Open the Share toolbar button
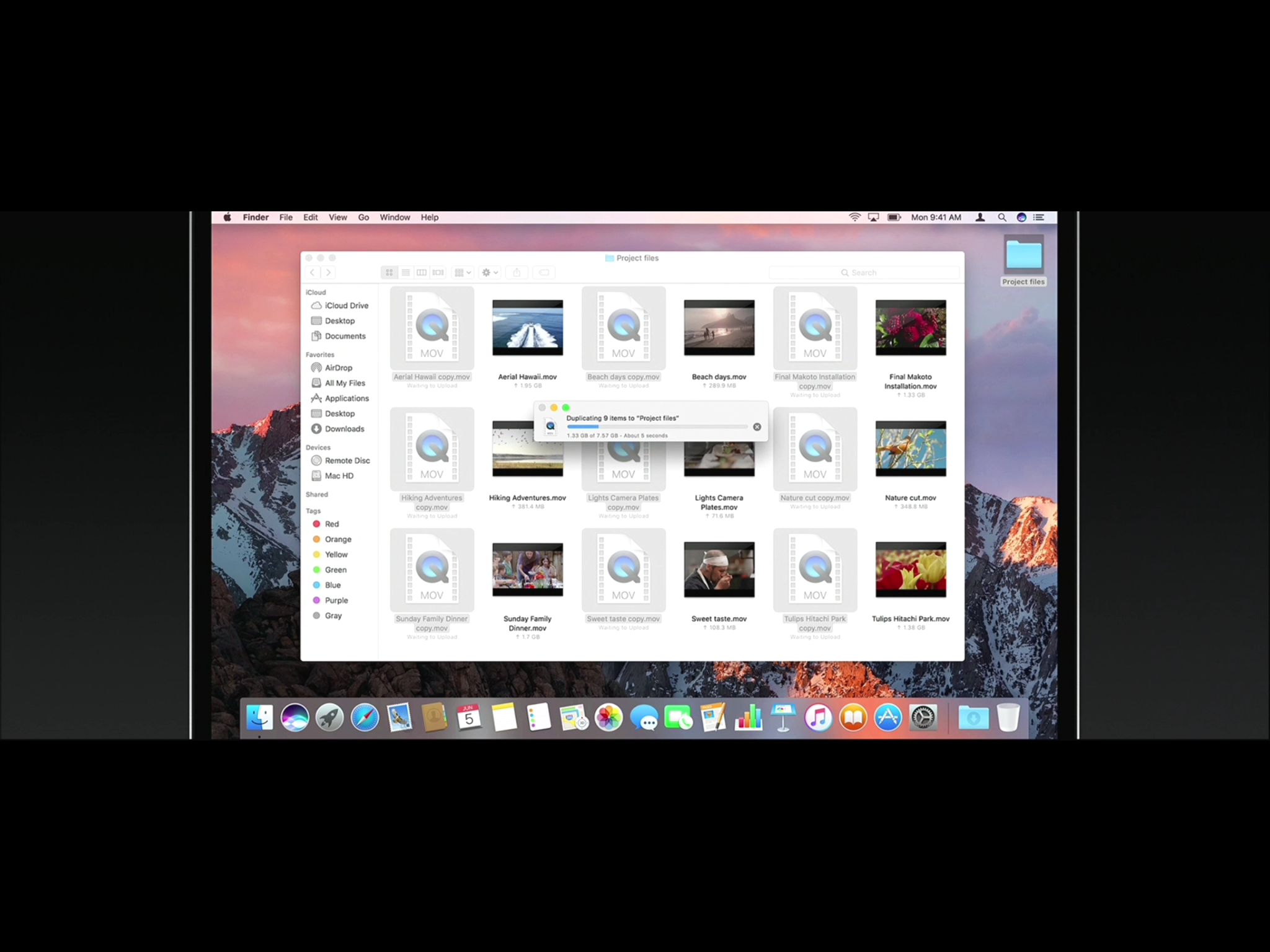Viewport: 1270px width, 952px height. point(517,273)
